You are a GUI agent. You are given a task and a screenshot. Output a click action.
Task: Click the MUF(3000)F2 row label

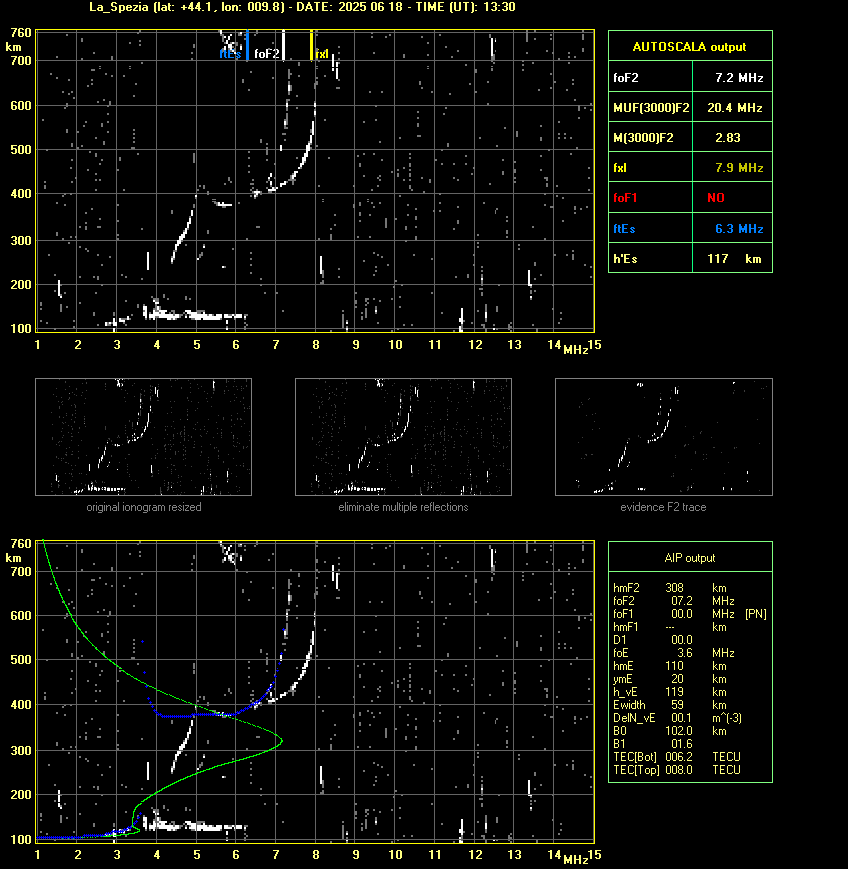[651, 108]
